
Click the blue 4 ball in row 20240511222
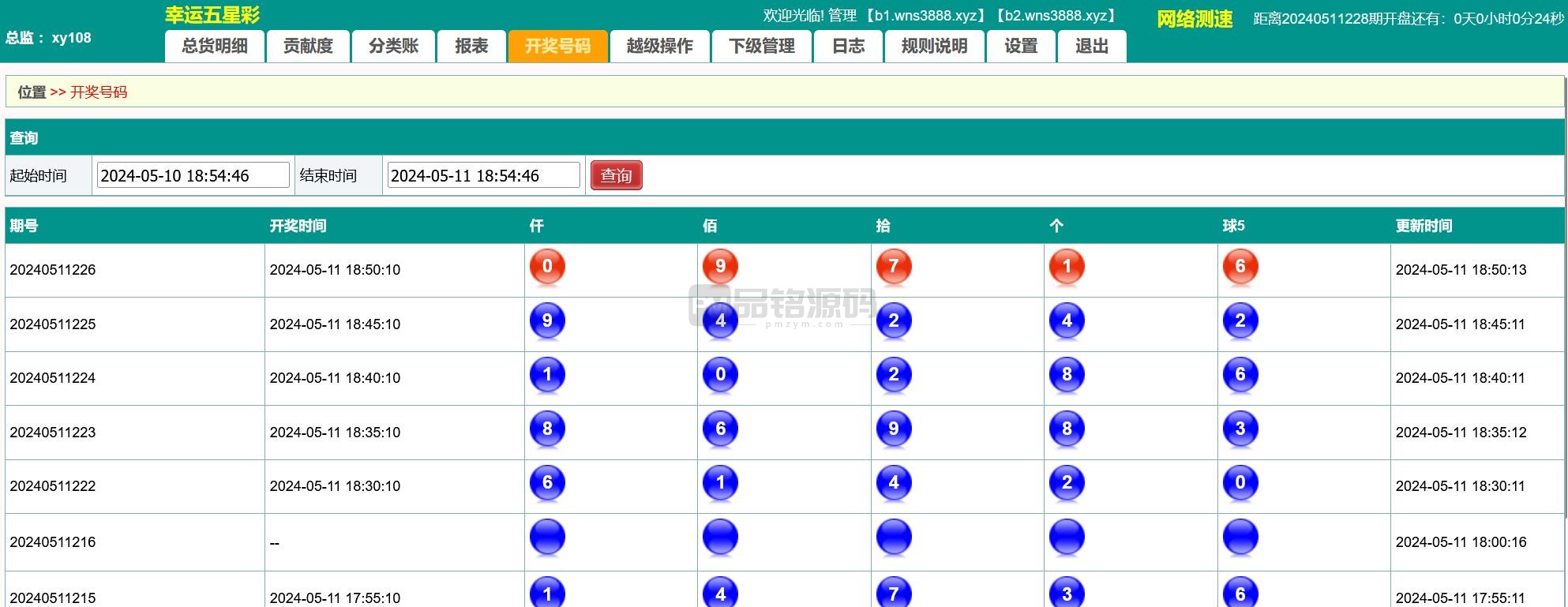[x=894, y=483]
